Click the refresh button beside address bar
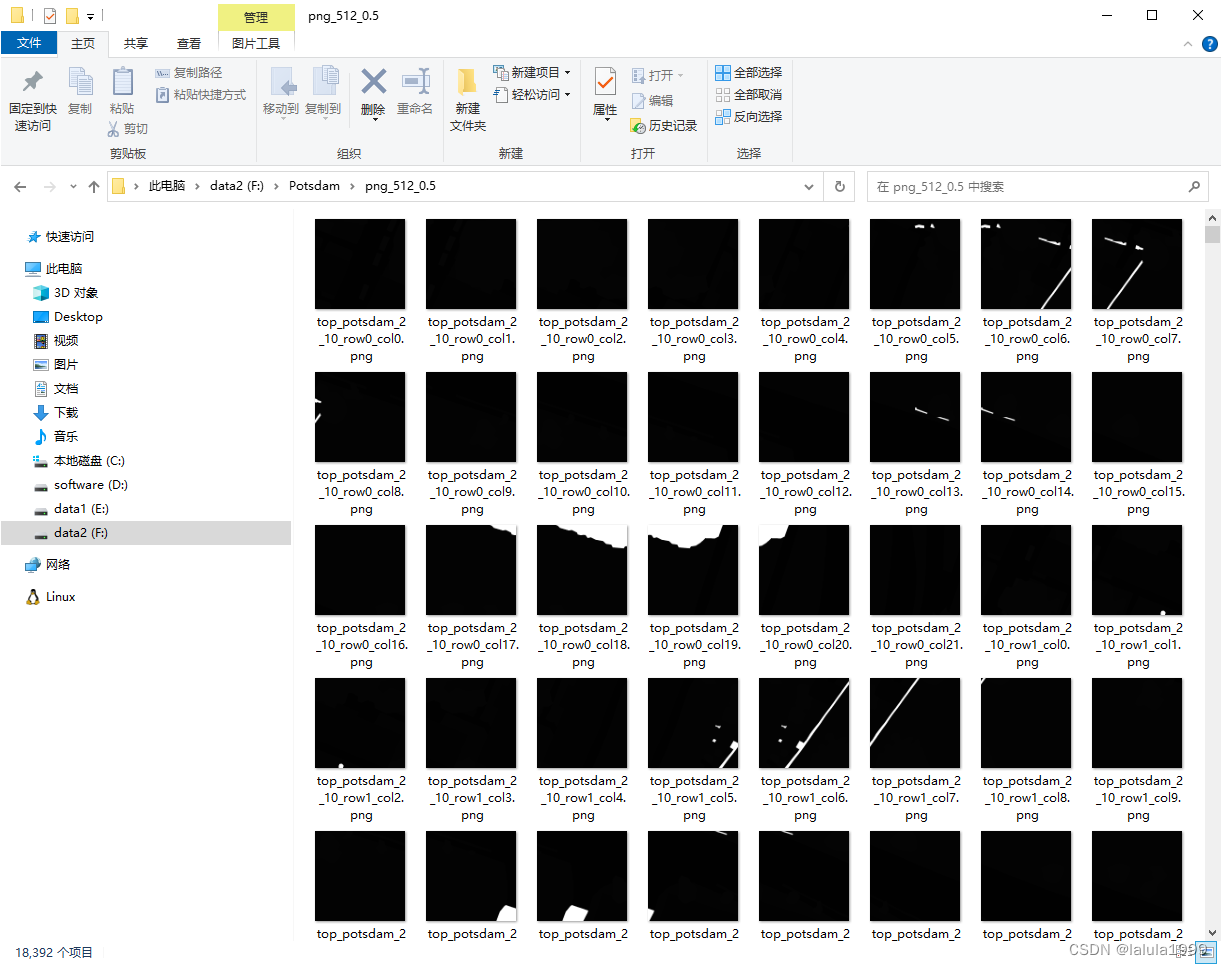Screen dimensions: 1222x965 pyautogui.click(x=840, y=187)
